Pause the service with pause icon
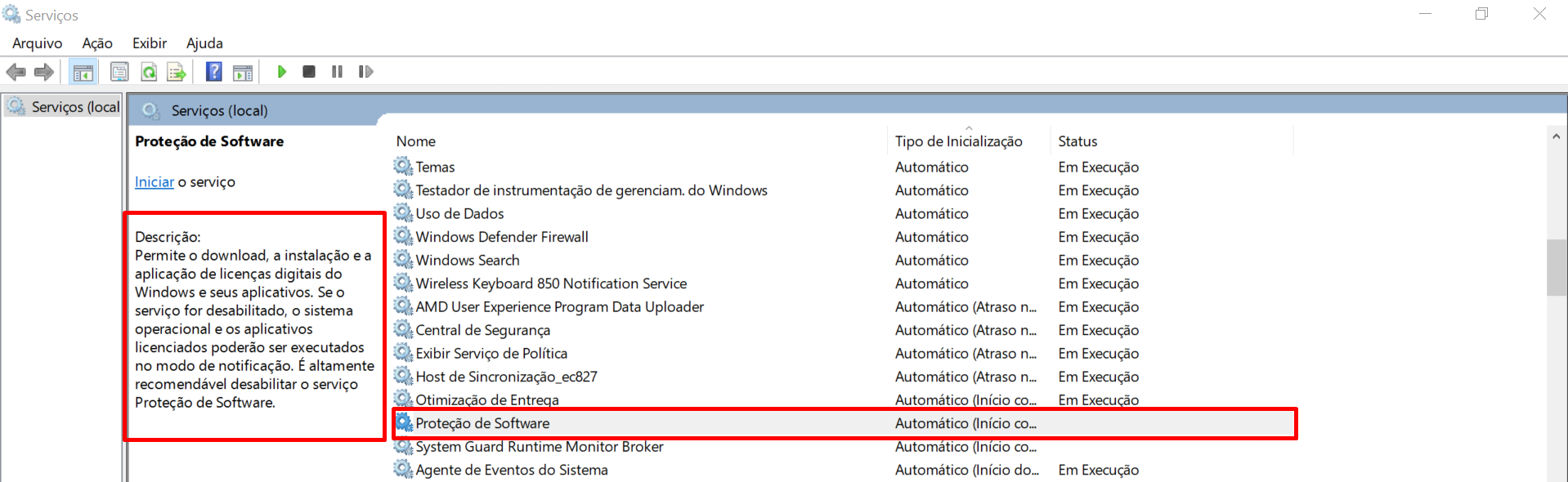 pos(337,72)
